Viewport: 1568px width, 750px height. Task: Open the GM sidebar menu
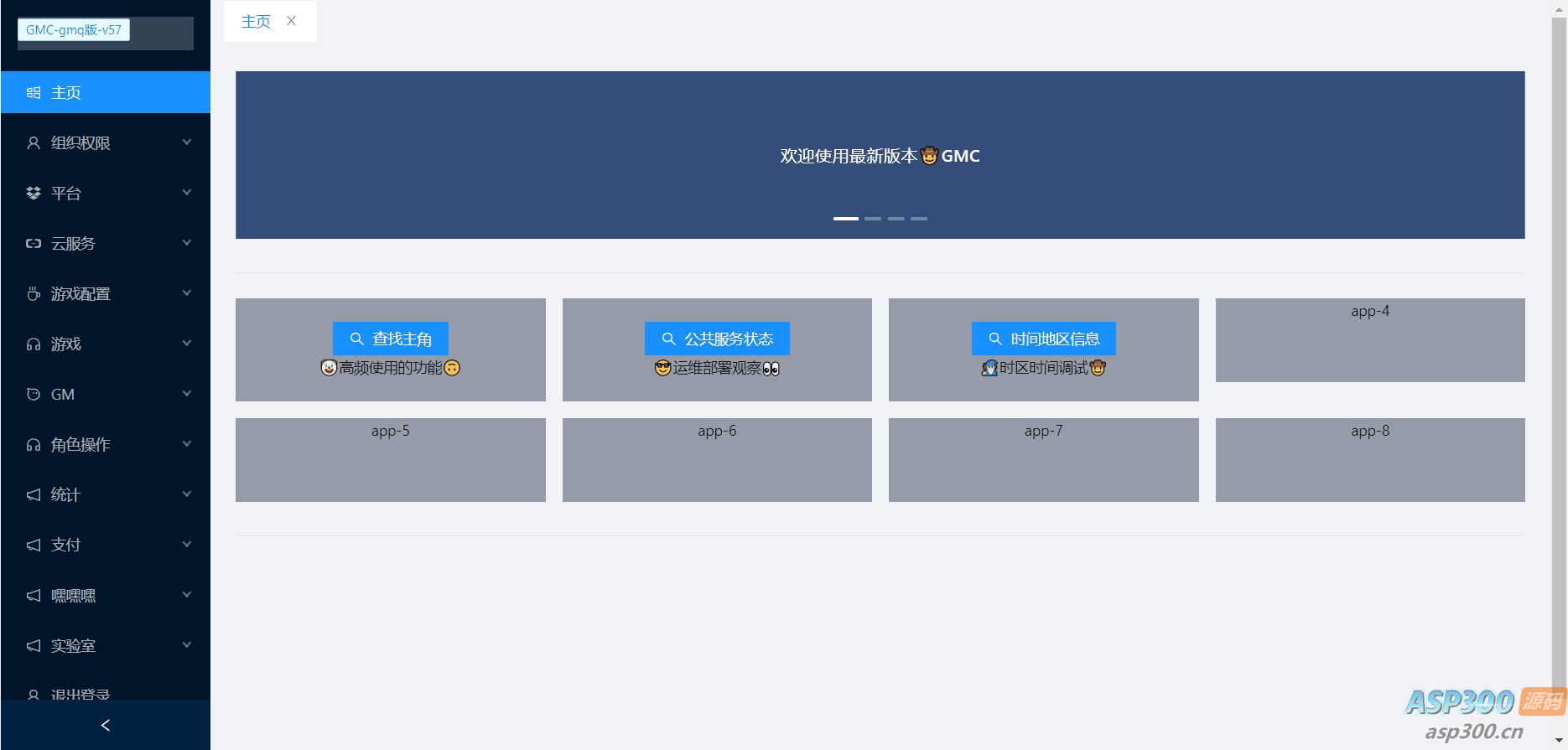[x=106, y=394]
